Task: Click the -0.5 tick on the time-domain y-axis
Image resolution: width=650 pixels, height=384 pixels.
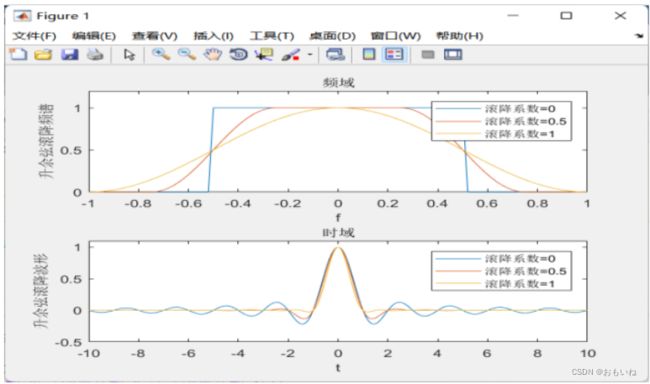Action: coord(69,342)
